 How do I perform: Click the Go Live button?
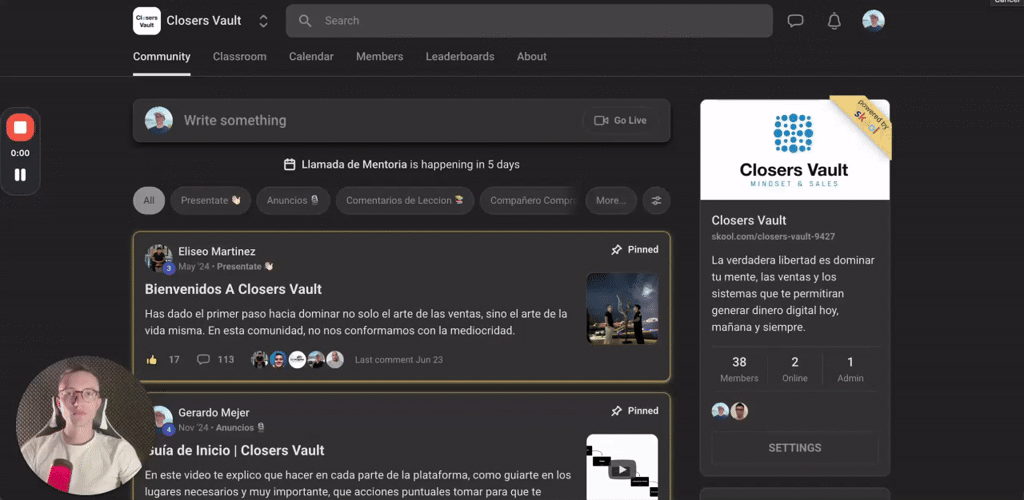tap(620, 121)
